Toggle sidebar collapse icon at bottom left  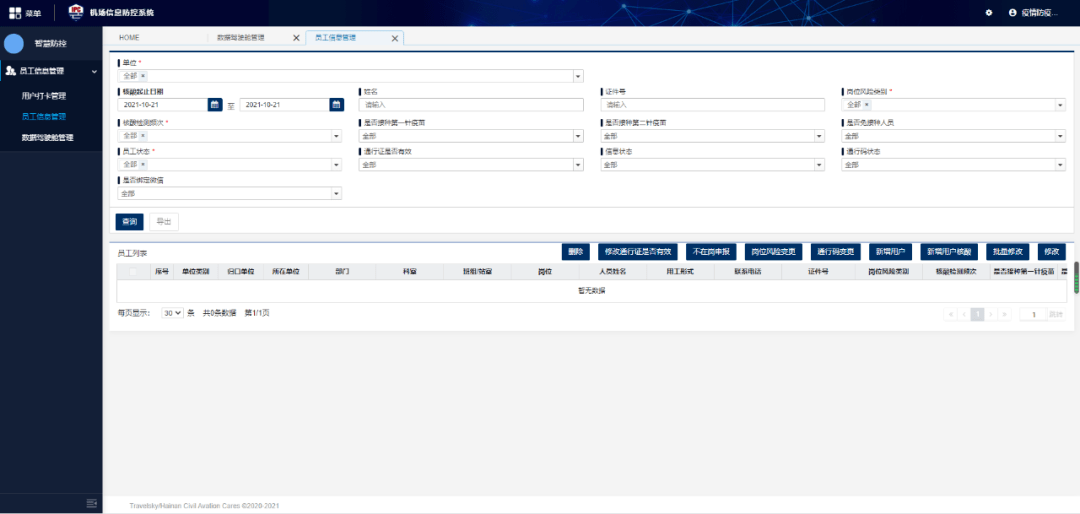pos(91,503)
